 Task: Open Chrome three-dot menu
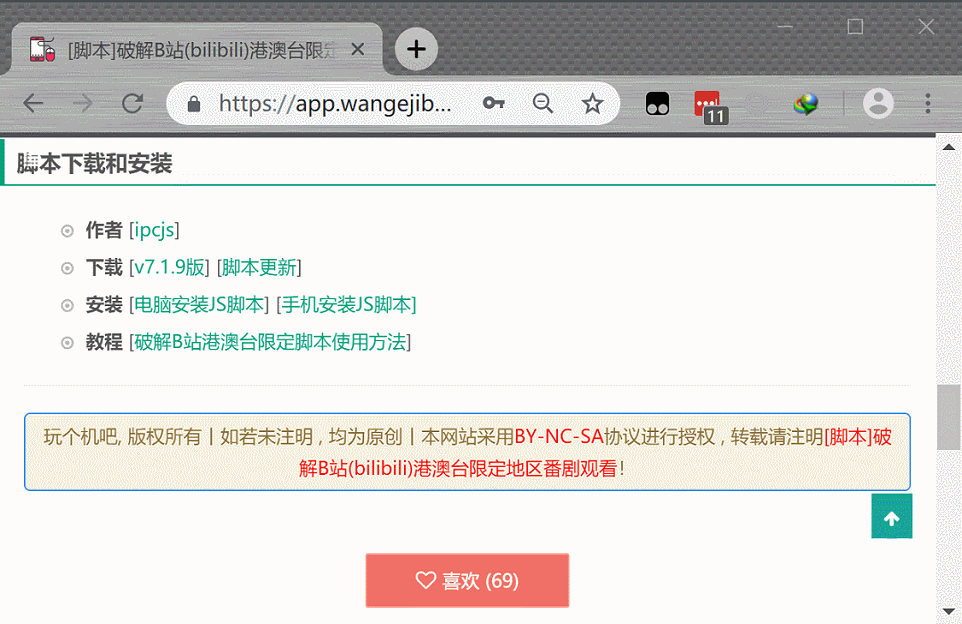tap(928, 103)
